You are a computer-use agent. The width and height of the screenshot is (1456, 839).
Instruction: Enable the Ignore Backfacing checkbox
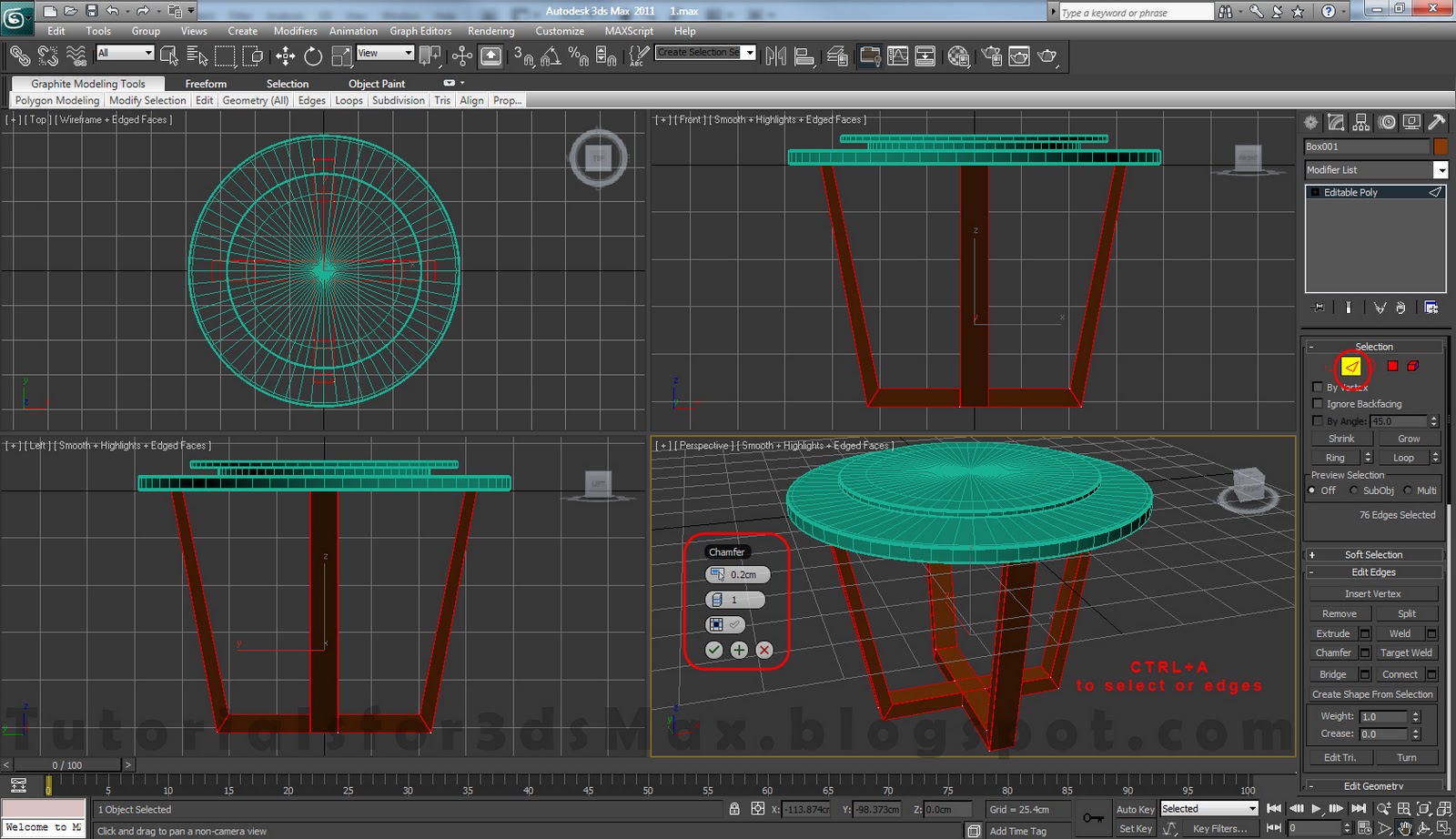1318,403
